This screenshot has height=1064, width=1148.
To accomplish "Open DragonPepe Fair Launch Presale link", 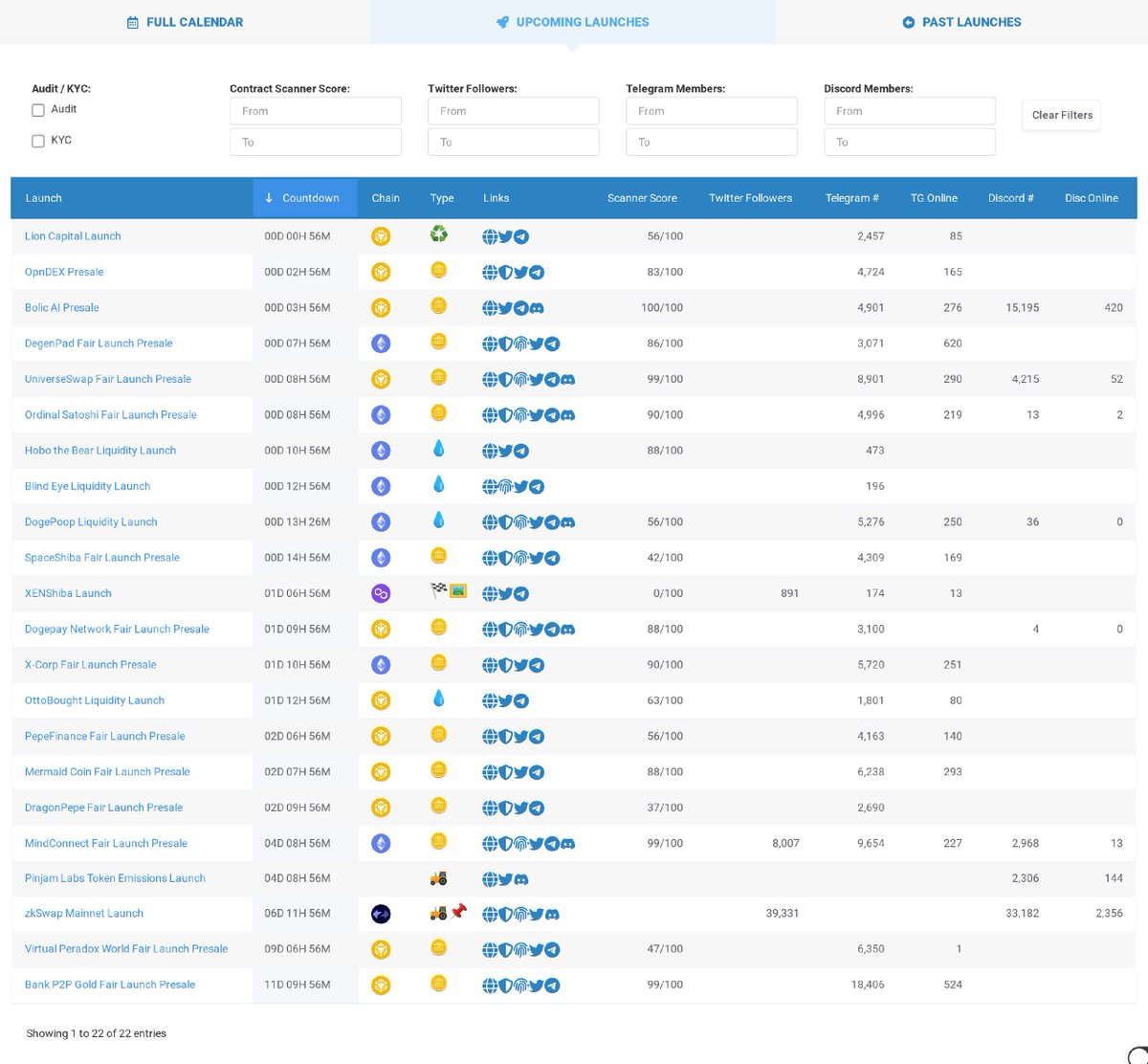I will (103, 808).
